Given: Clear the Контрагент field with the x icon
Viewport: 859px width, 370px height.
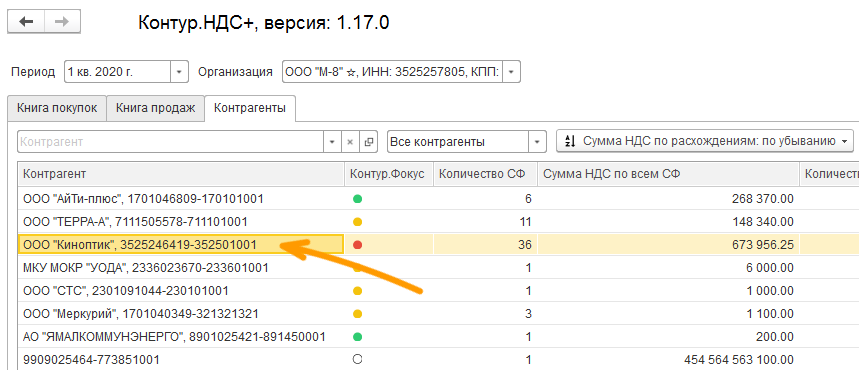Looking at the screenshot, I should coord(350,142).
